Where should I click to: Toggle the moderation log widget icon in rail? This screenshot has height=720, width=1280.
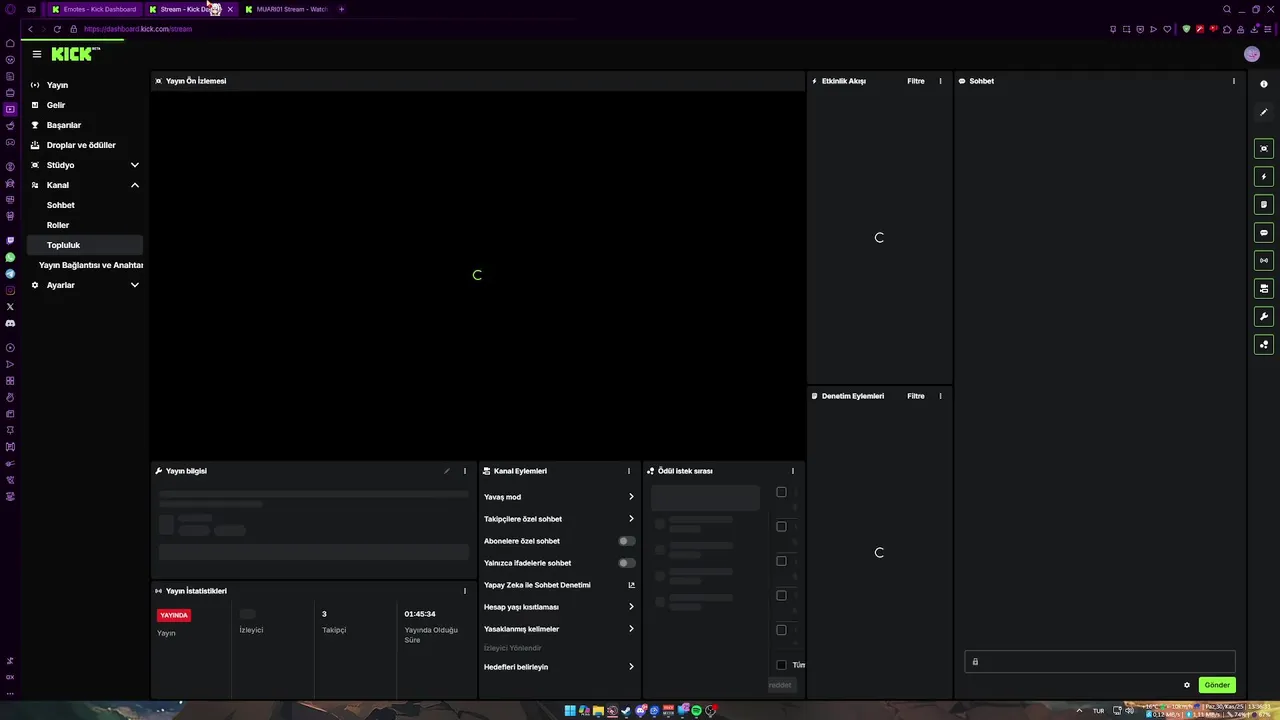[x=1264, y=204]
